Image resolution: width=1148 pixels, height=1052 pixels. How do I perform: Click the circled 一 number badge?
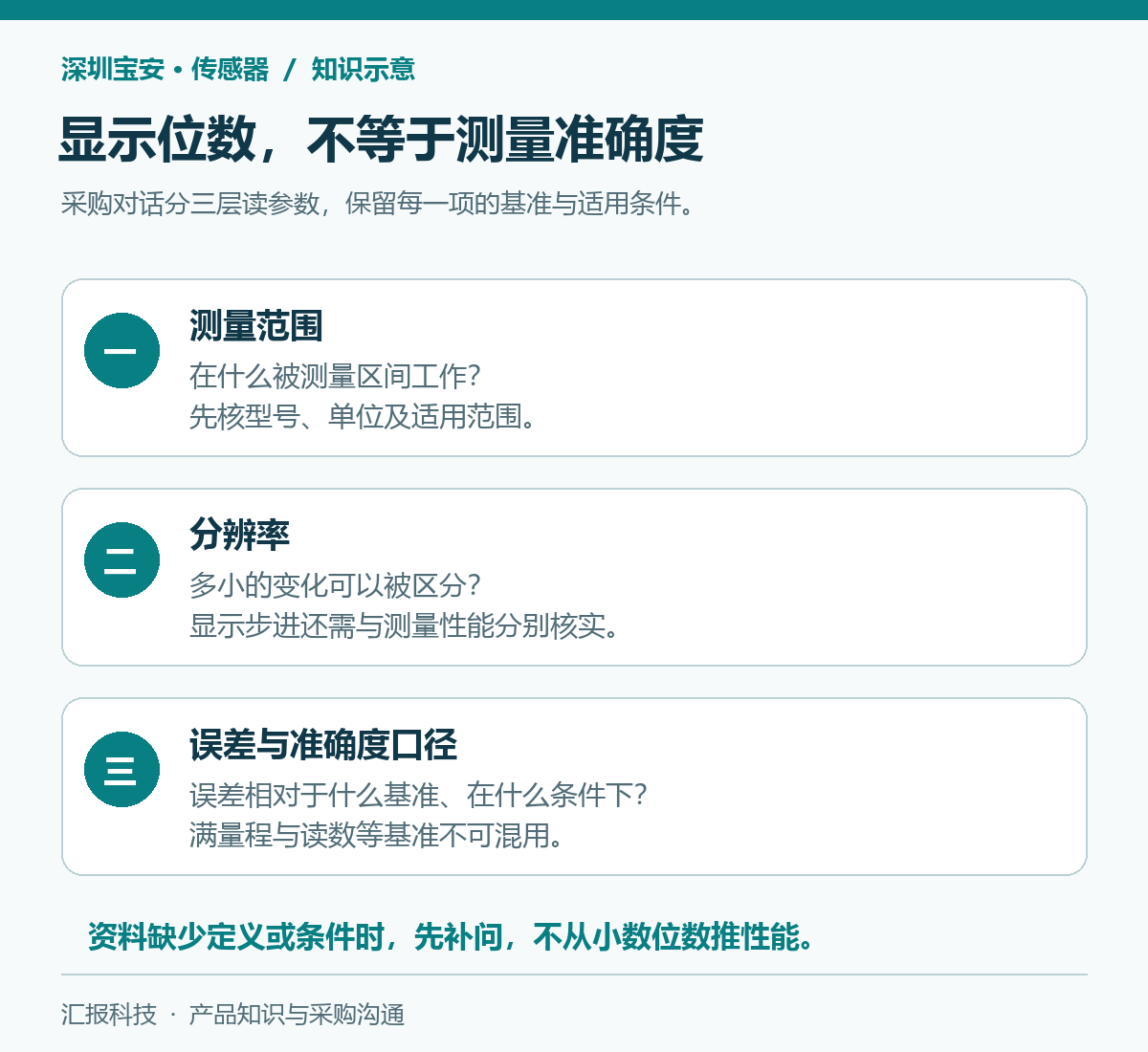121,350
